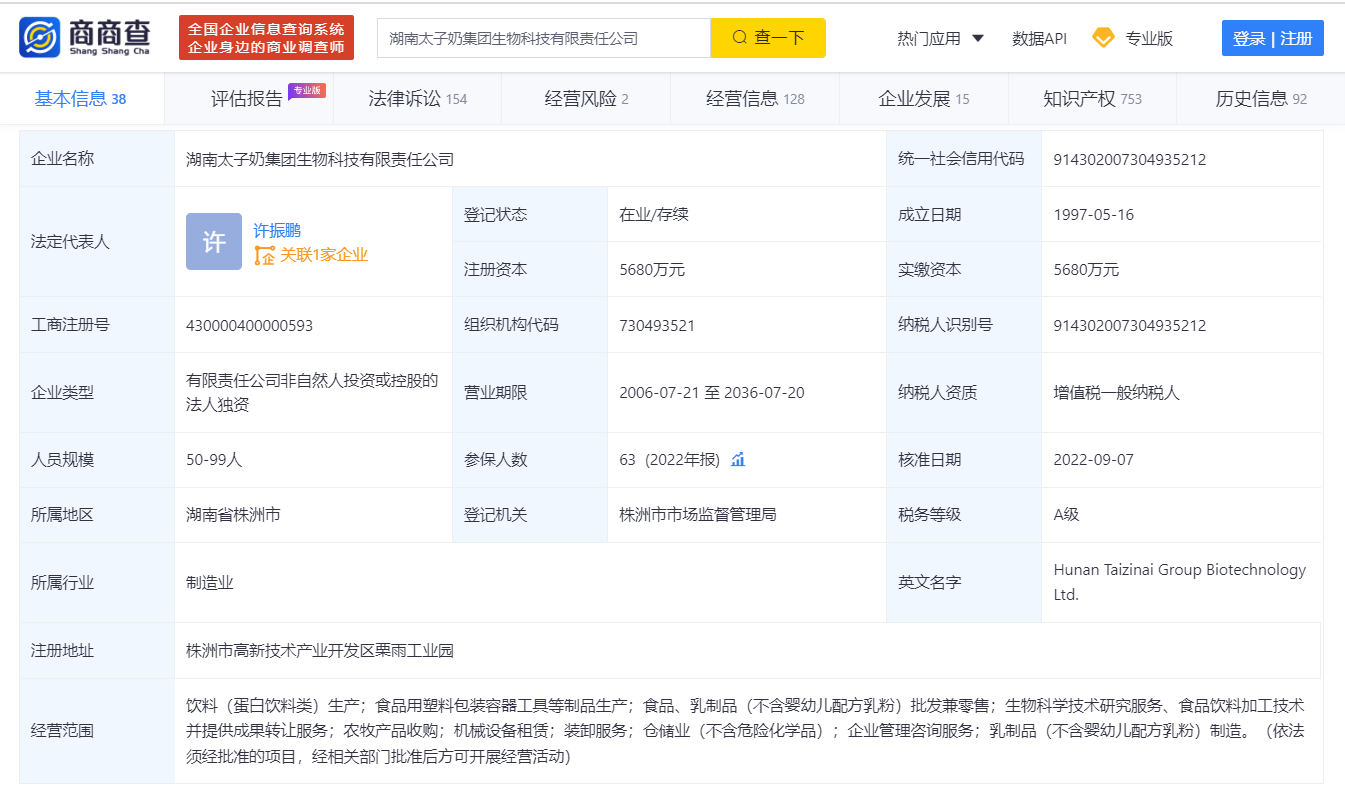Switch to the 评估报告 tab
Screen dimensions: 1345x808
pos(247,98)
